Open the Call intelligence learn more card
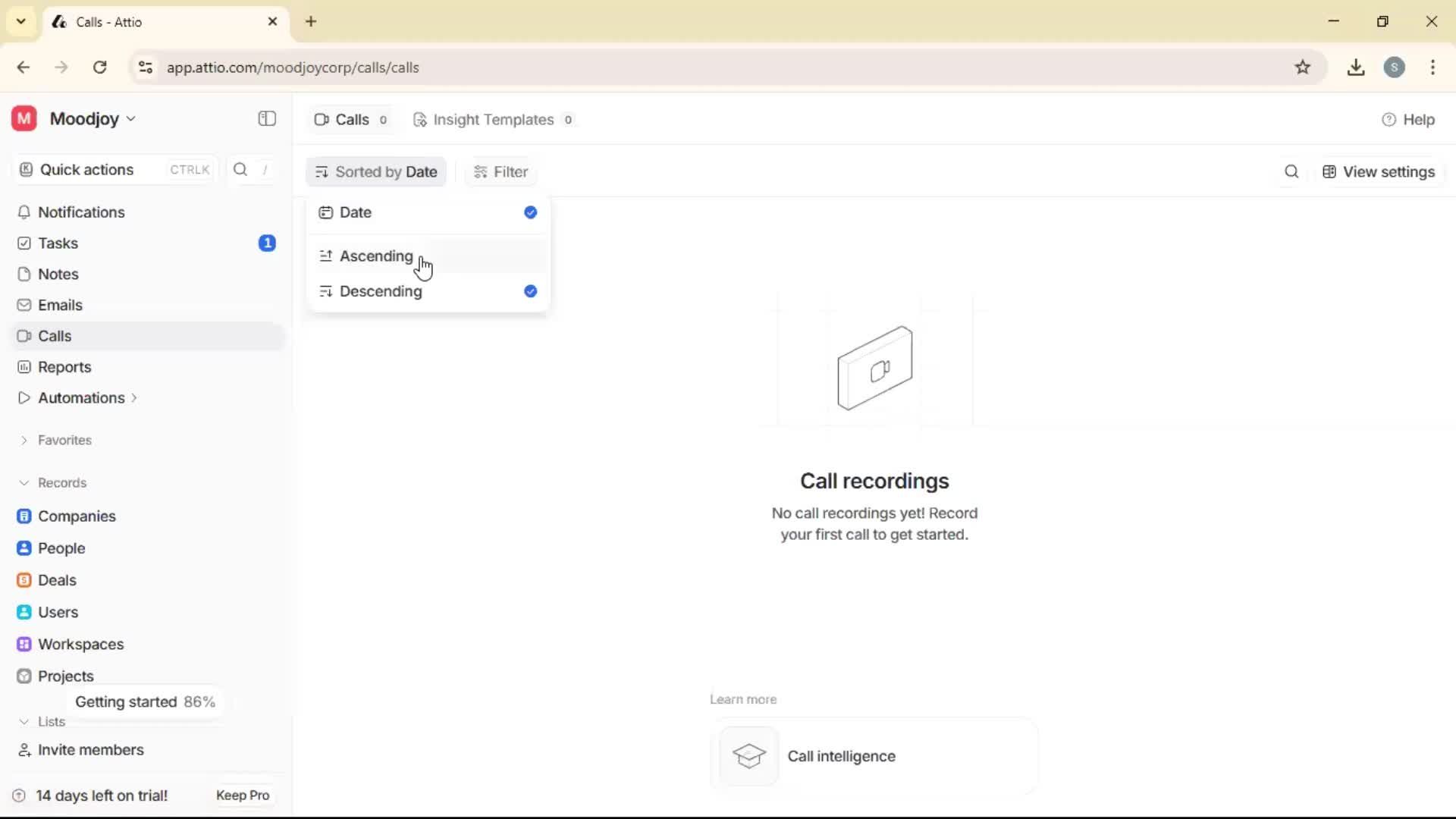Screen dimensions: 1456x819 click(874, 756)
